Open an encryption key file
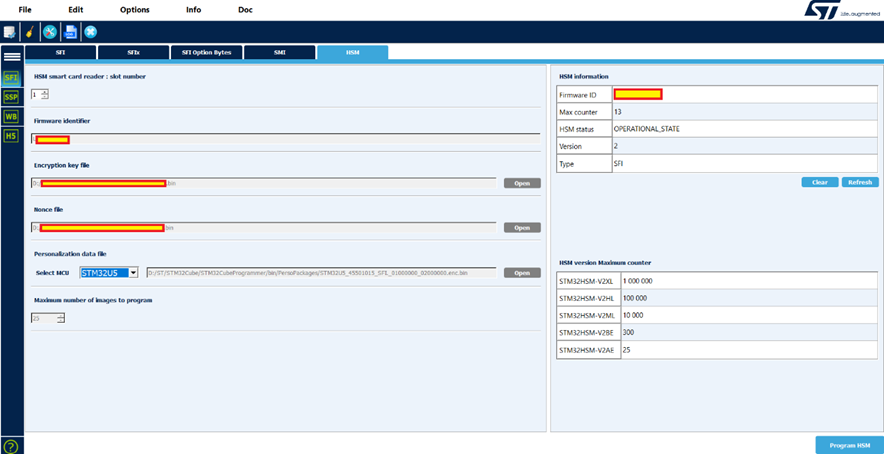This screenshot has height=454, width=884. (522, 183)
